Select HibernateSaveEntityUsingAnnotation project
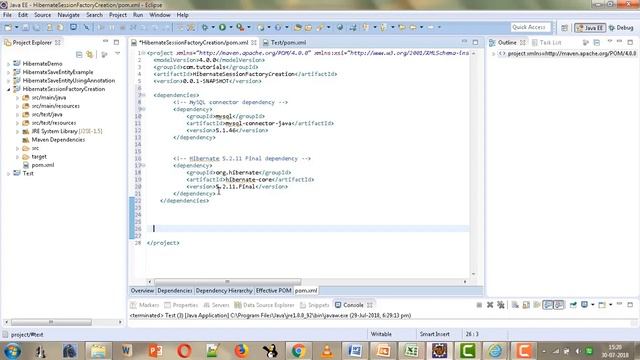The image size is (640, 360). click(69, 81)
